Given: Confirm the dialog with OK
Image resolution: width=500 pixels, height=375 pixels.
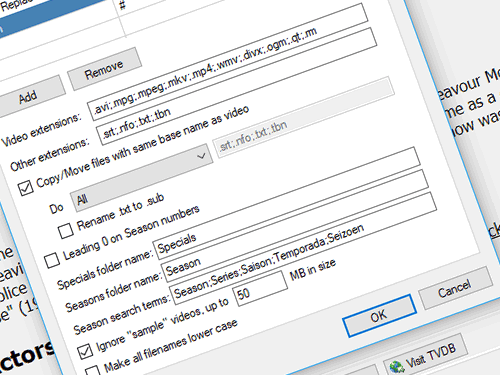Looking at the screenshot, I should coord(379,316).
